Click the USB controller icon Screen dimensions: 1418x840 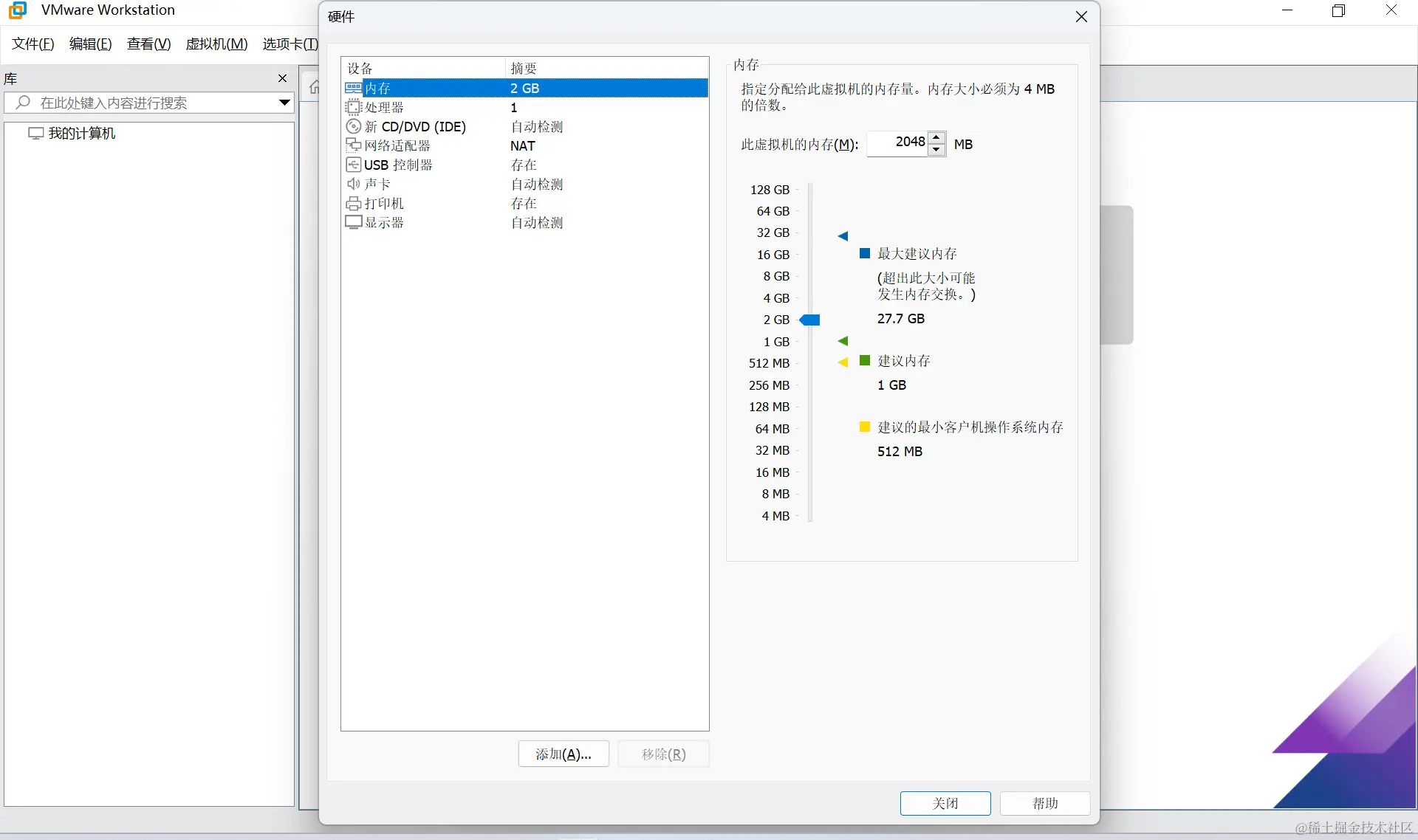coord(354,165)
